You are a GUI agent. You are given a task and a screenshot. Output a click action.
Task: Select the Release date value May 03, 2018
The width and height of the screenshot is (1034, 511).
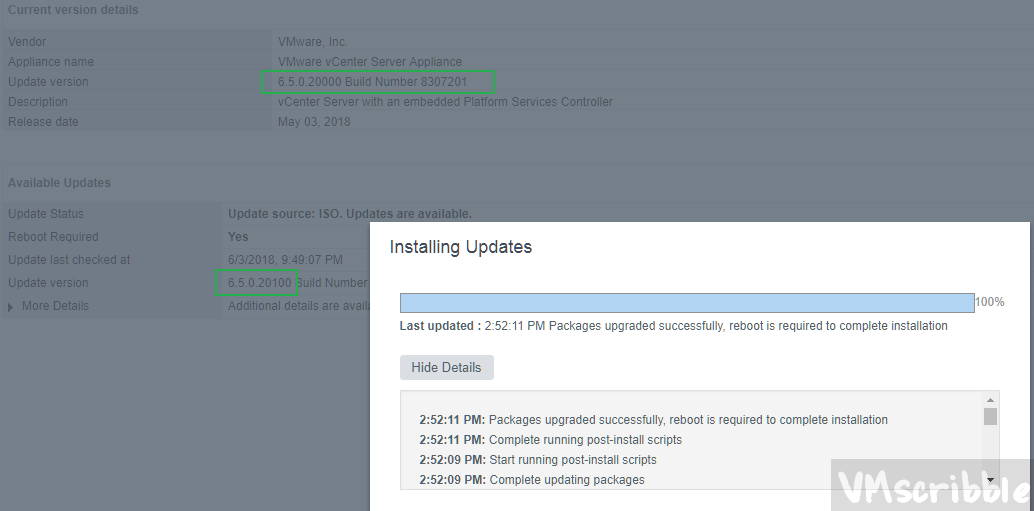314,122
